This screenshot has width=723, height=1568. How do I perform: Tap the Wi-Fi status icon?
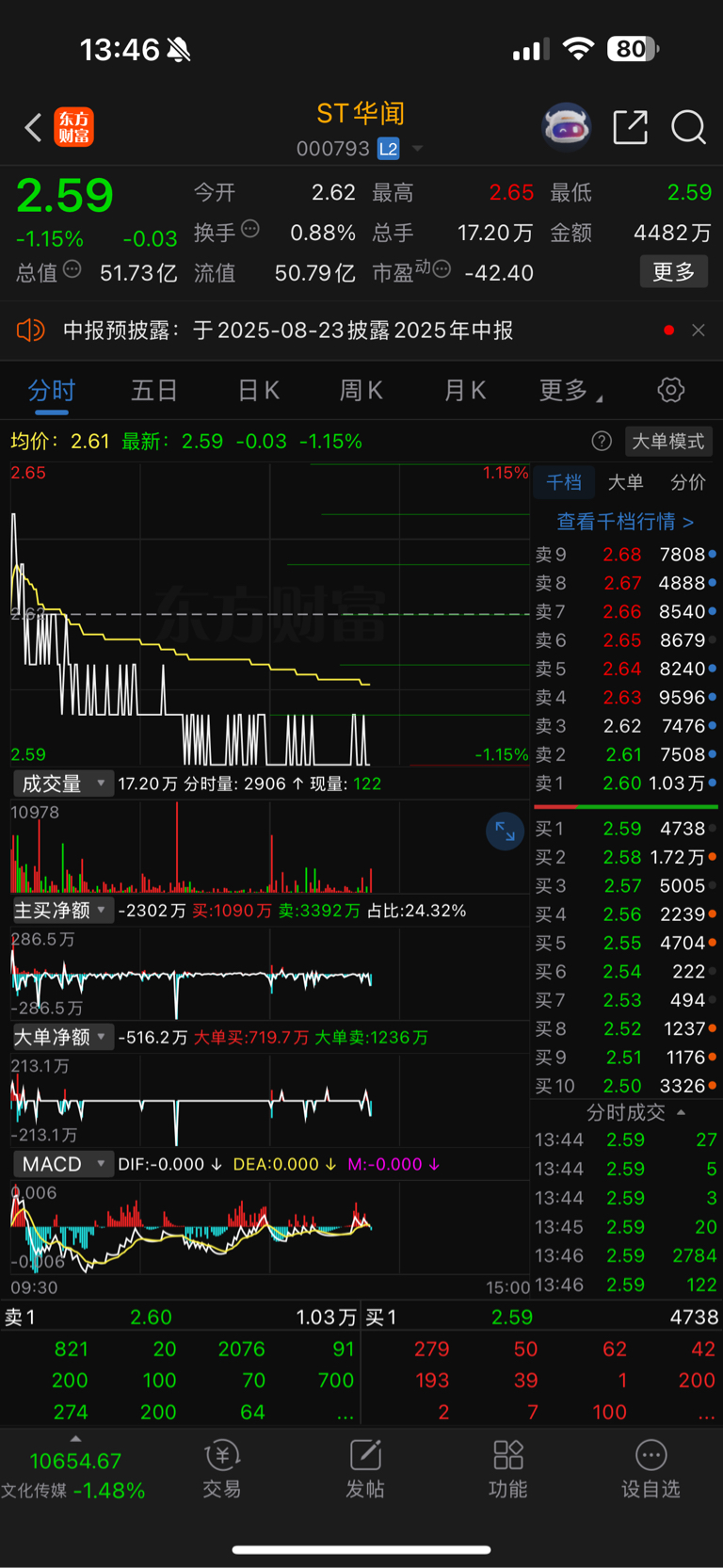click(578, 48)
